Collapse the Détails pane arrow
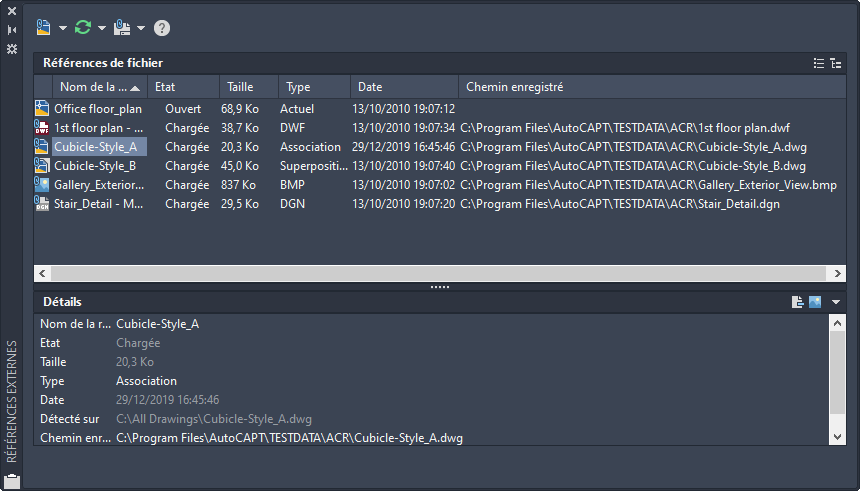This screenshot has height=491, width=860. [x=836, y=301]
